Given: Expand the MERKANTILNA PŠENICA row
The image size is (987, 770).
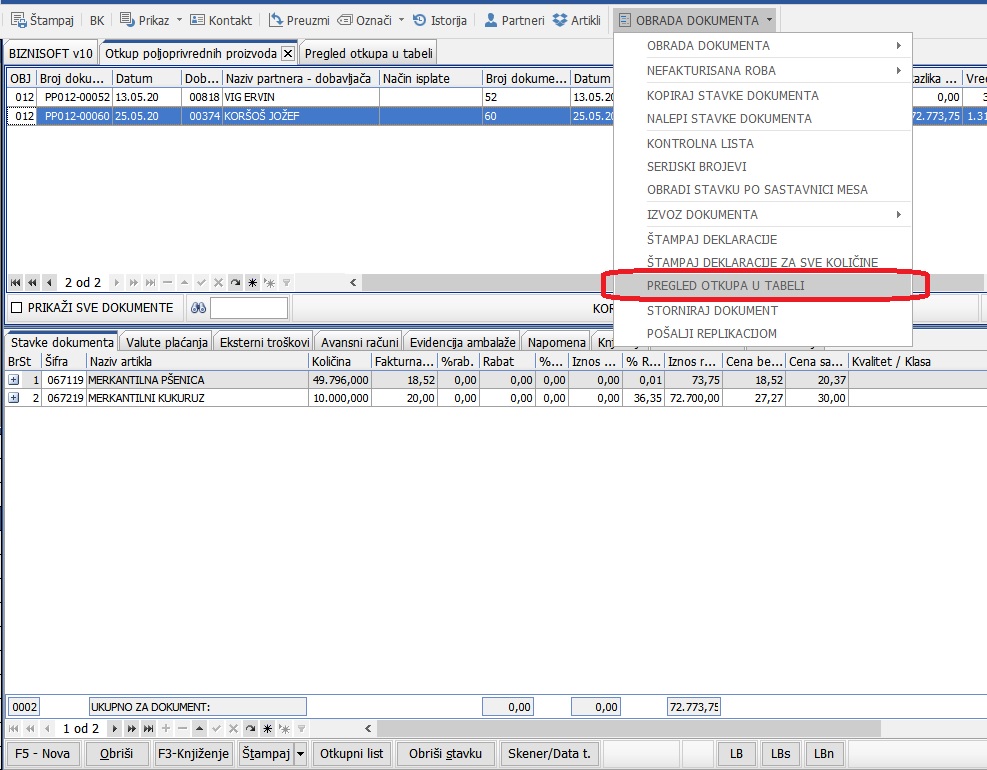Looking at the screenshot, I should pyautogui.click(x=14, y=380).
